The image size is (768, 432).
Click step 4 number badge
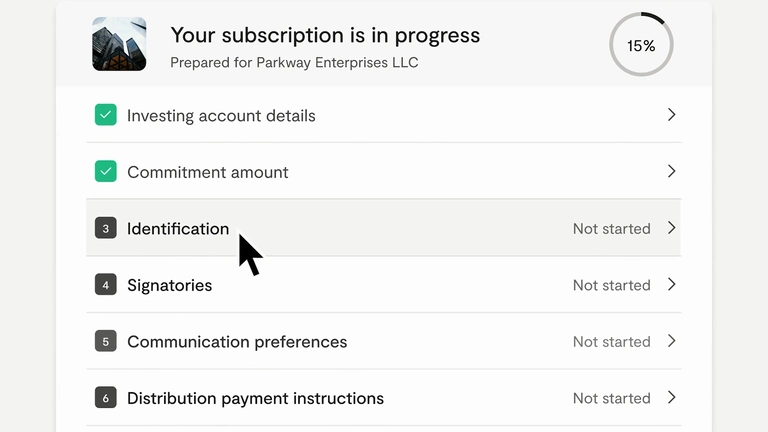[106, 285]
